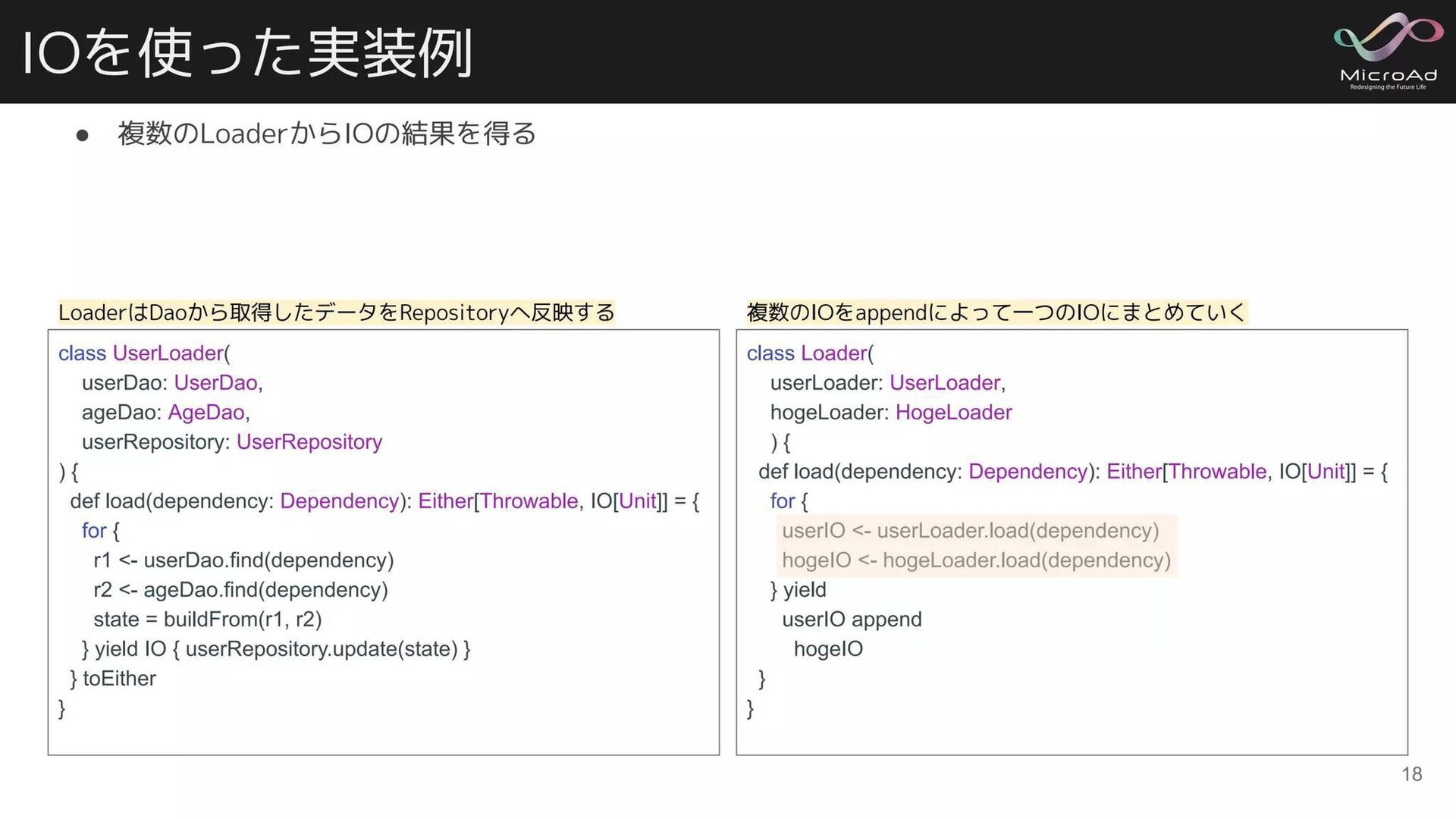Click the 'class UserLoader(' line
This screenshot has width=1456, height=819.
coord(144,353)
